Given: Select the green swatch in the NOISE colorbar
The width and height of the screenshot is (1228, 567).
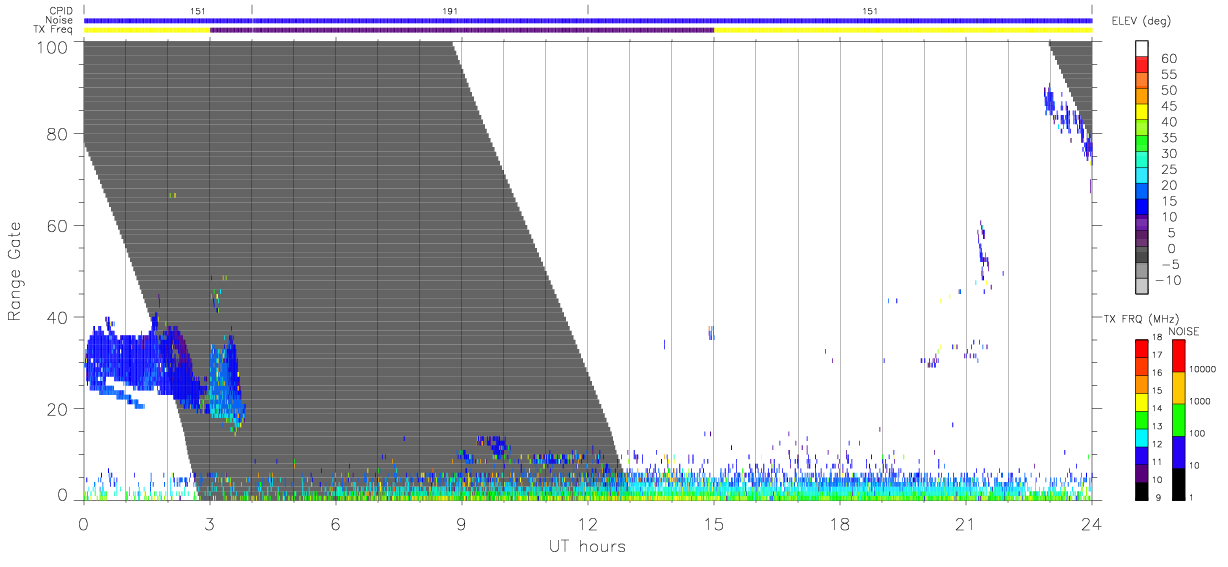Looking at the screenshot, I should point(1178,419).
